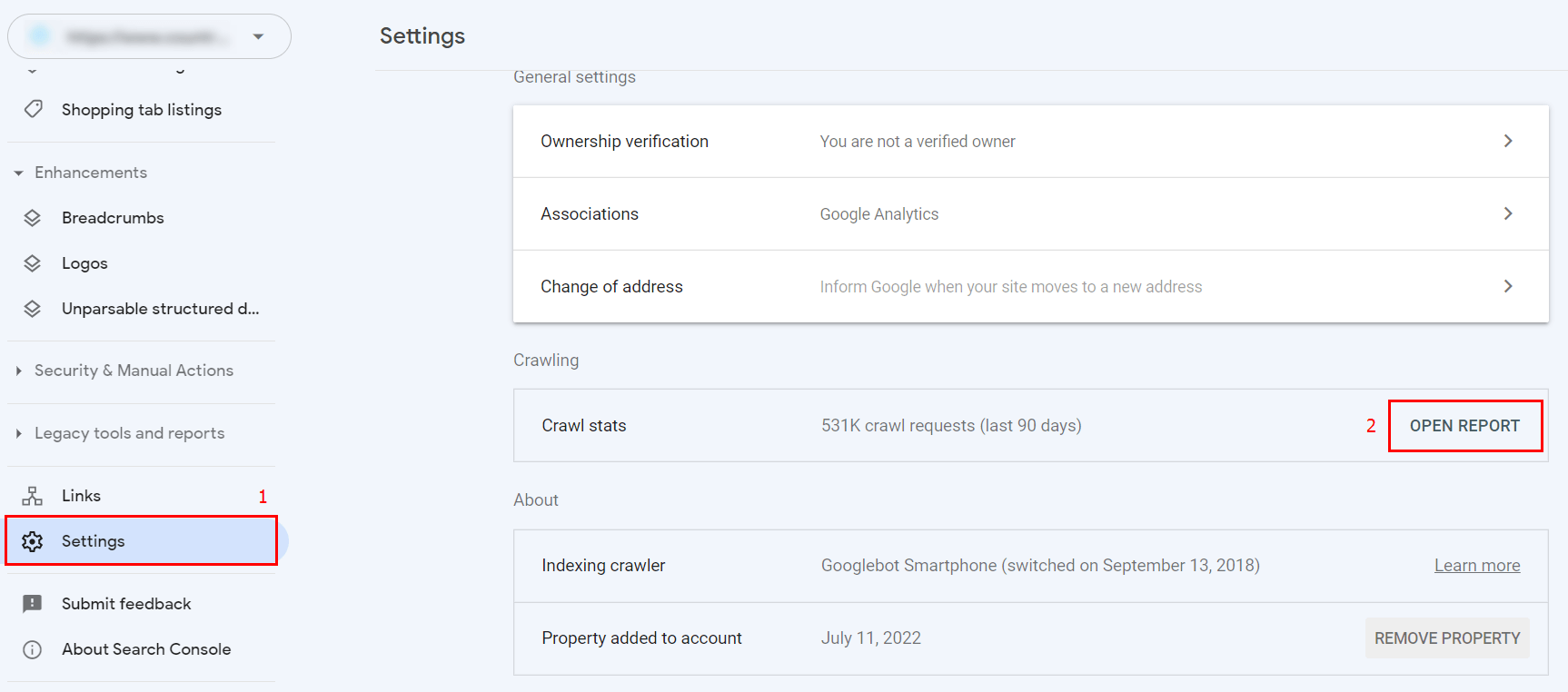This screenshot has width=1568, height=692.
Task: Click the Property added to account label
Action: point(641,638)
